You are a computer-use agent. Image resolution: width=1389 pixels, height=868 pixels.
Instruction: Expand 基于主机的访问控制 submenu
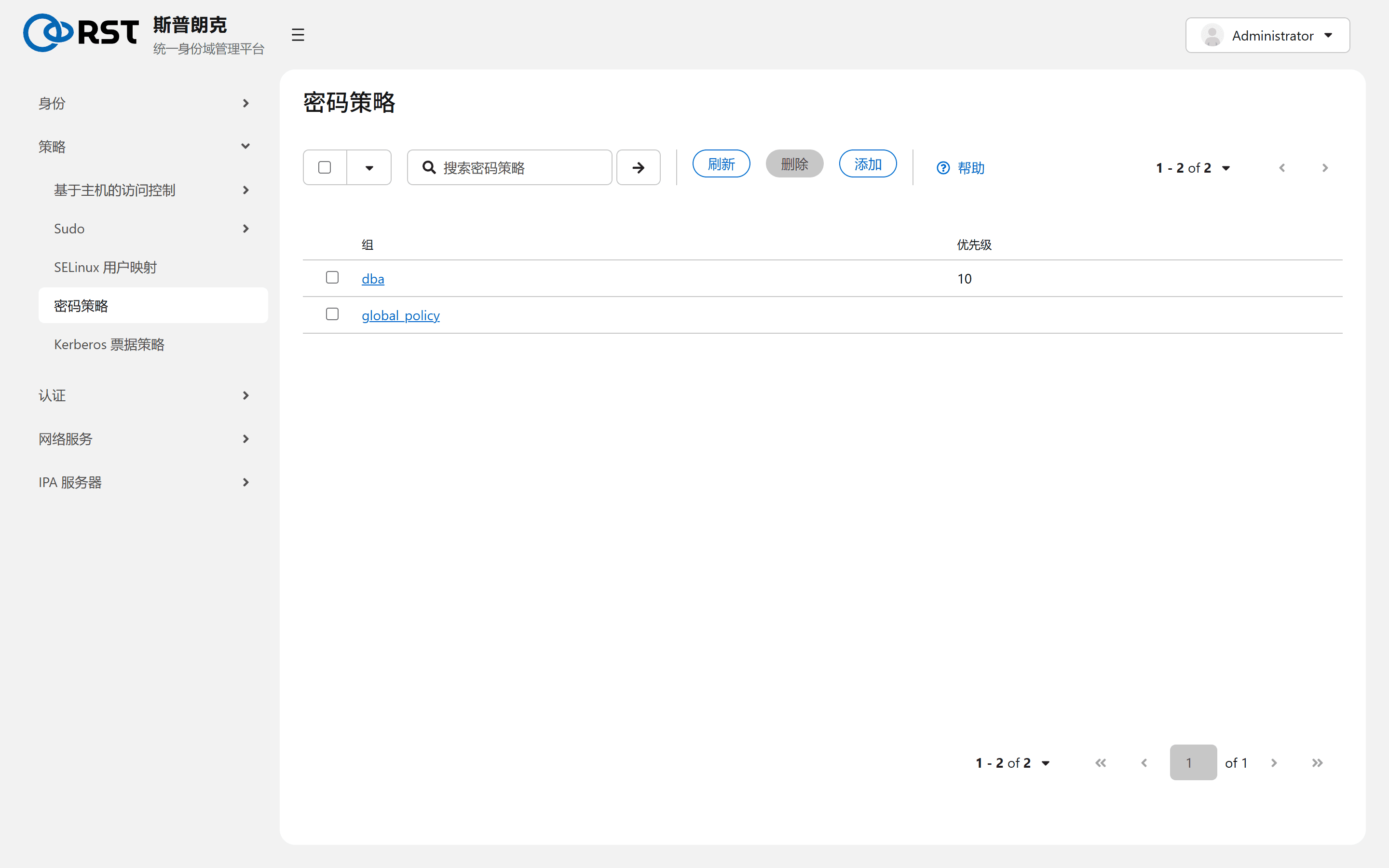pos(153,190)
